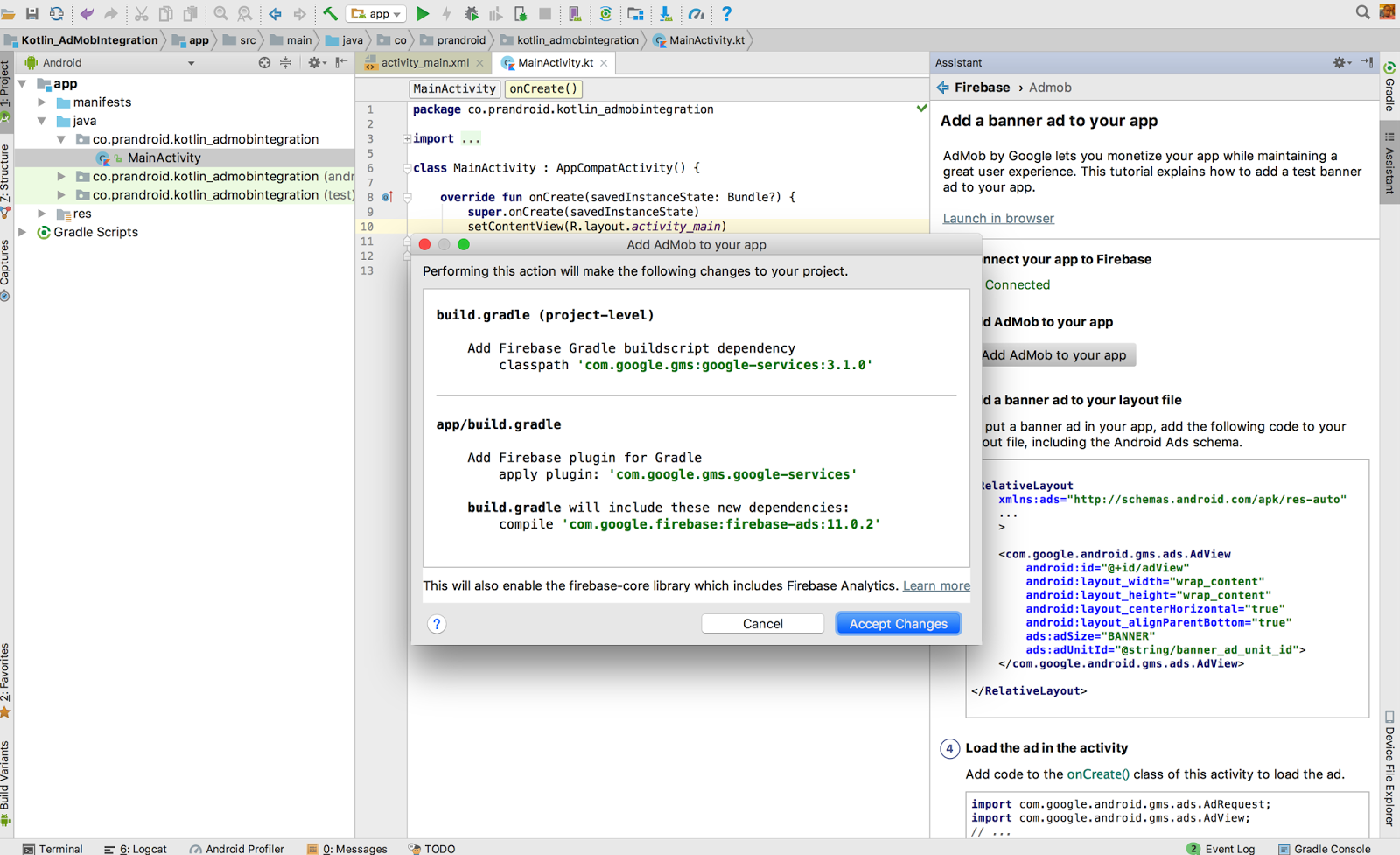The width and height of the screenshot is (1400, 855).
Task: Apply changes with the lightning bolt icon
Action: point(447,13)
